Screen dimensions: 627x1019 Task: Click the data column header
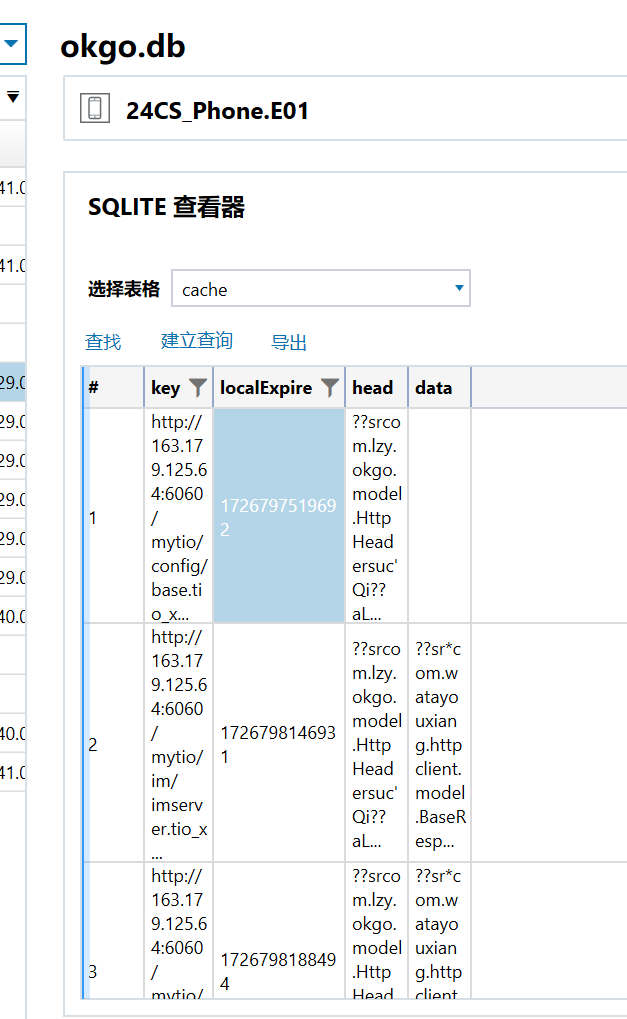tap(439, 388)
